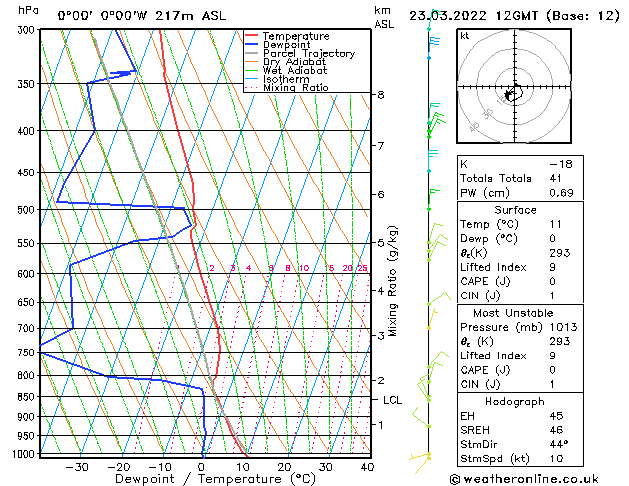The width and height of the screenshot is (629, 486).
Task: Click the Dewpoint / Temperature (°C) axis title
Action: [215, 479]
